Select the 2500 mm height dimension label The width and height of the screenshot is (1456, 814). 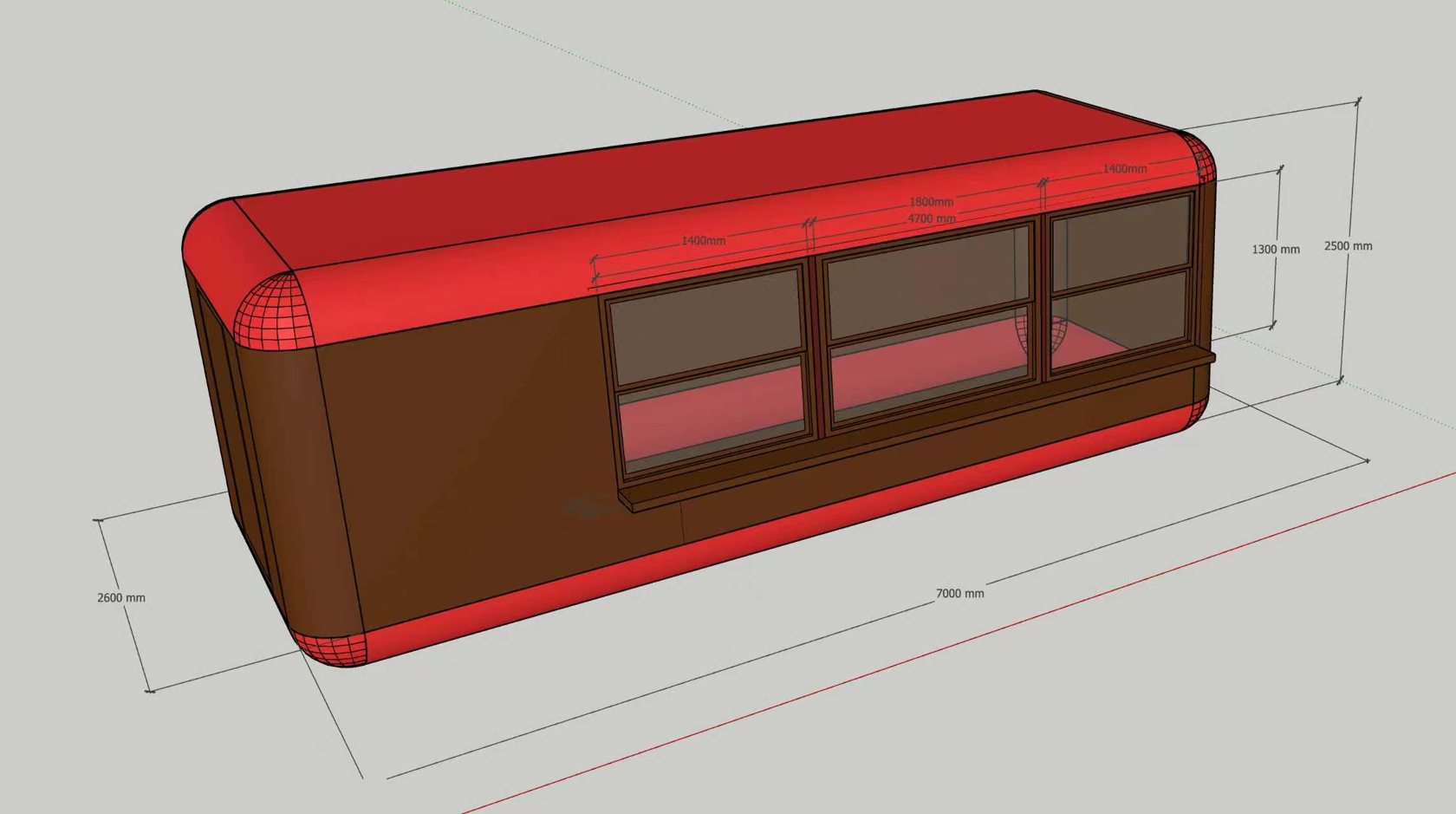tap(1348, 246)
